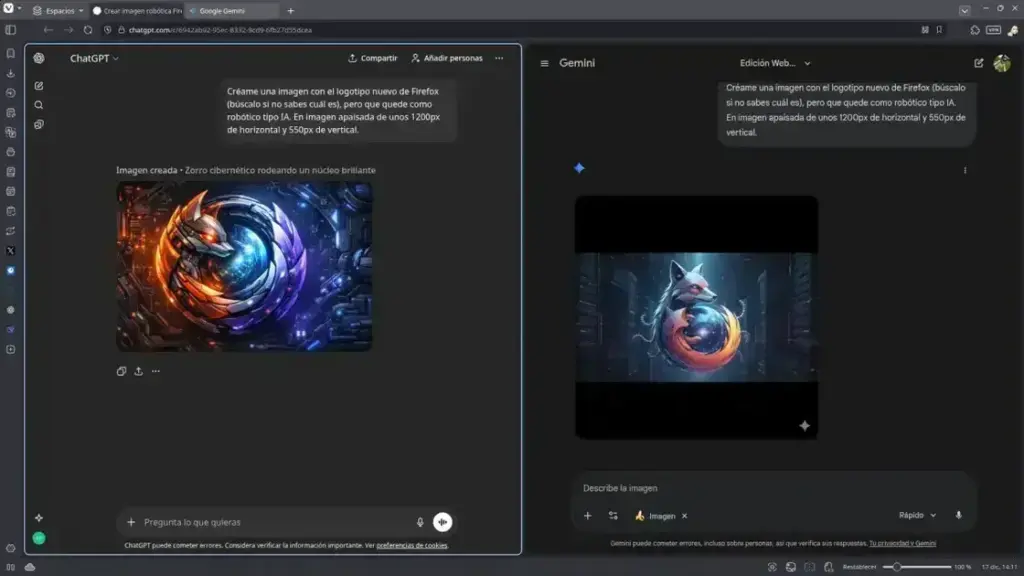Open more actions under the ChatGPT image
1024x576 pixels.
155,371
